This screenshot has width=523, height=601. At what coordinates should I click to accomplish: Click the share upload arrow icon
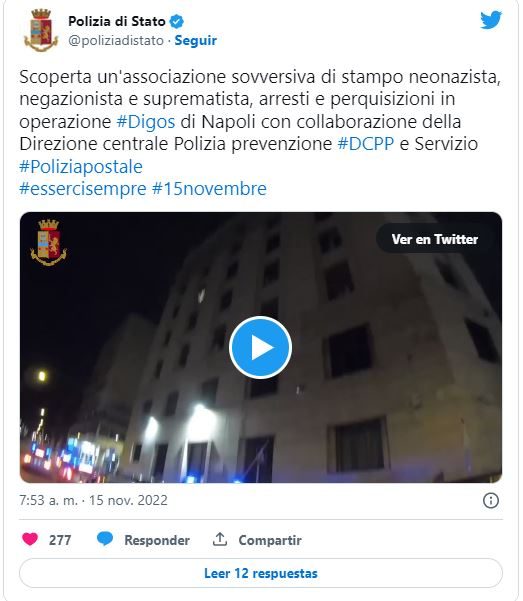(220, 539)
